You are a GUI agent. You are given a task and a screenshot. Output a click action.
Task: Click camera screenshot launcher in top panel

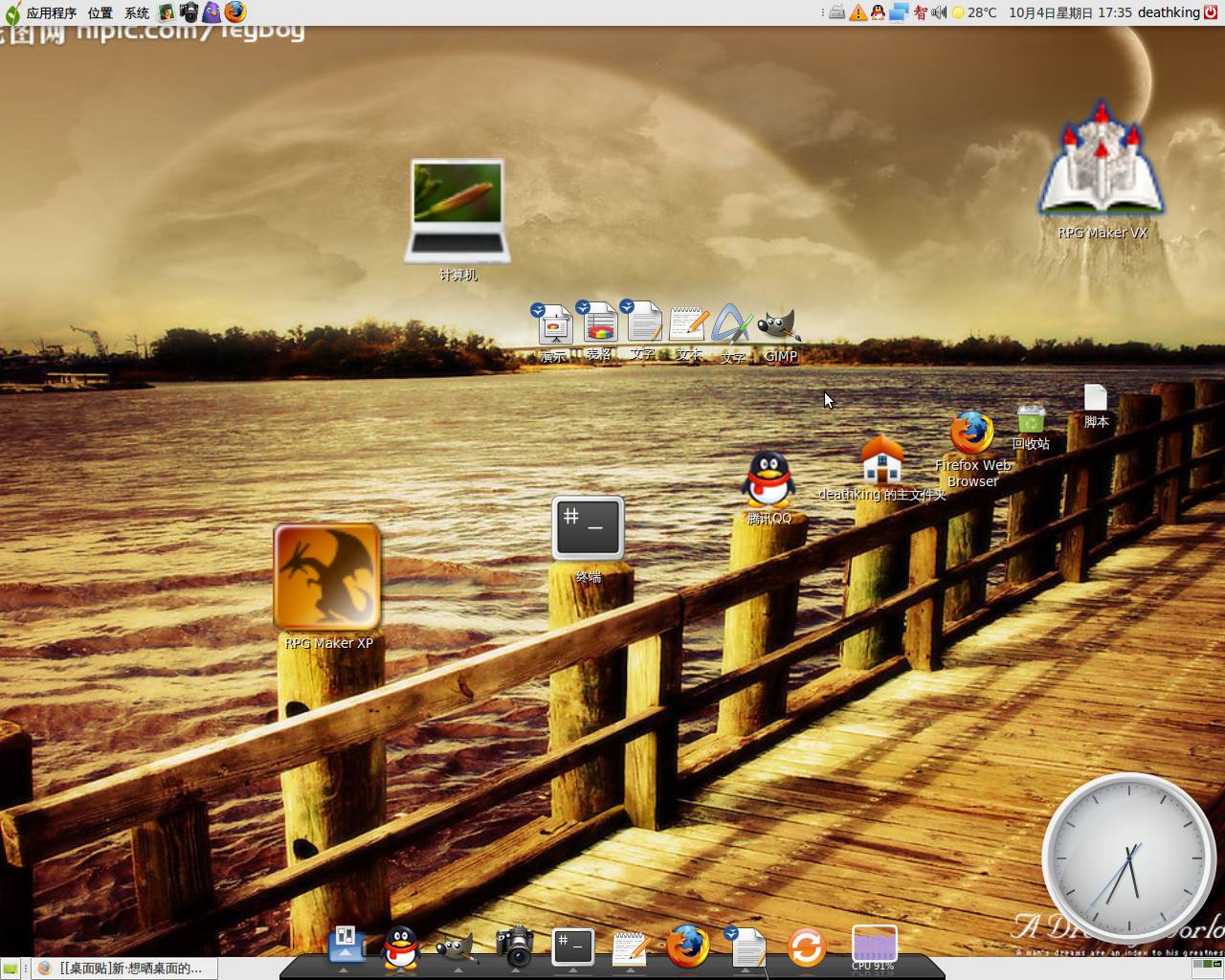[x=189, y=12]
